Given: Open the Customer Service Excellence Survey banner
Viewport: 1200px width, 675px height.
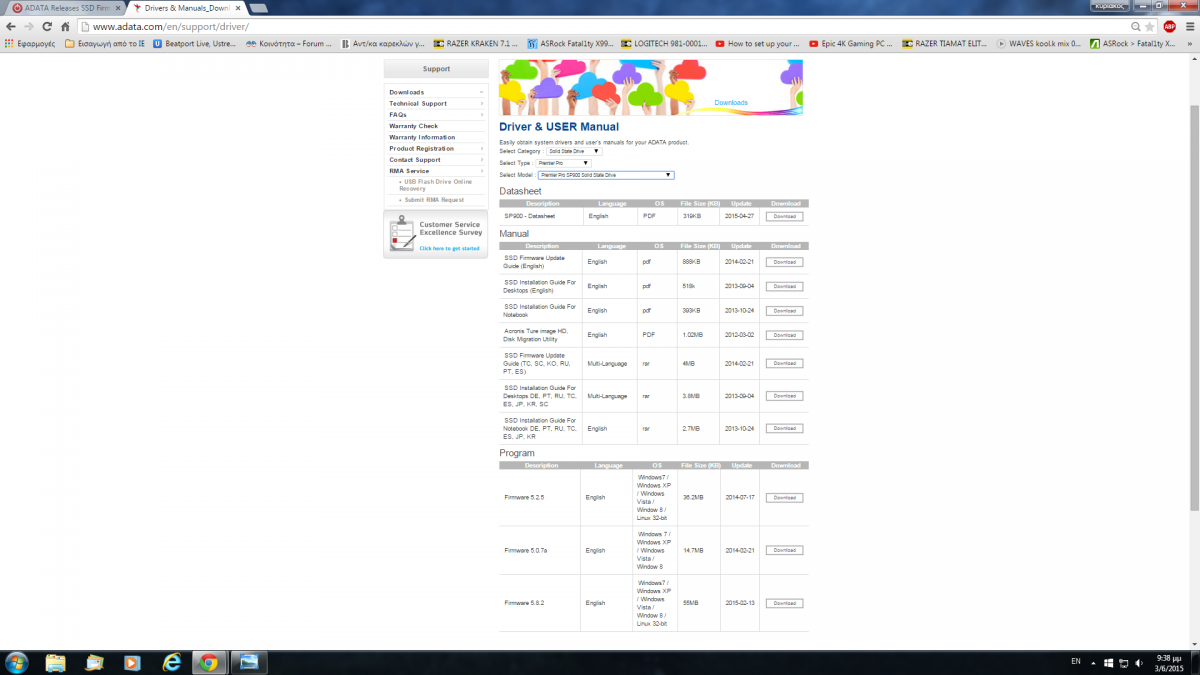Looking at the screenshot, I should tap(435, 235).
